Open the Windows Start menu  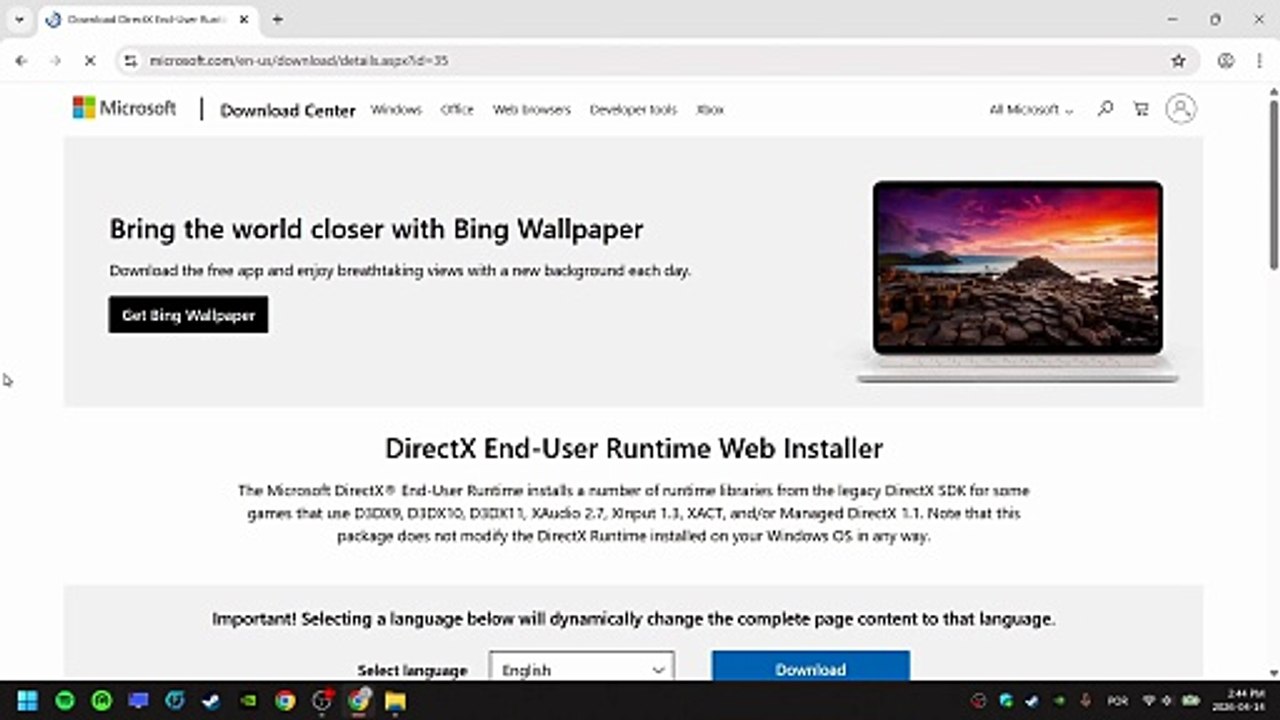pos(28,700)
